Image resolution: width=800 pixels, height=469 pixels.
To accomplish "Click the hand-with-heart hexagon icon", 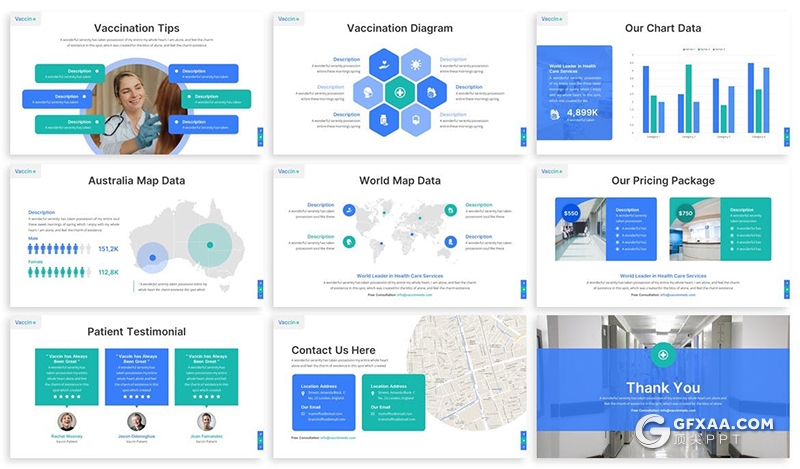I will pyautogui.click(x=385, y=67).
